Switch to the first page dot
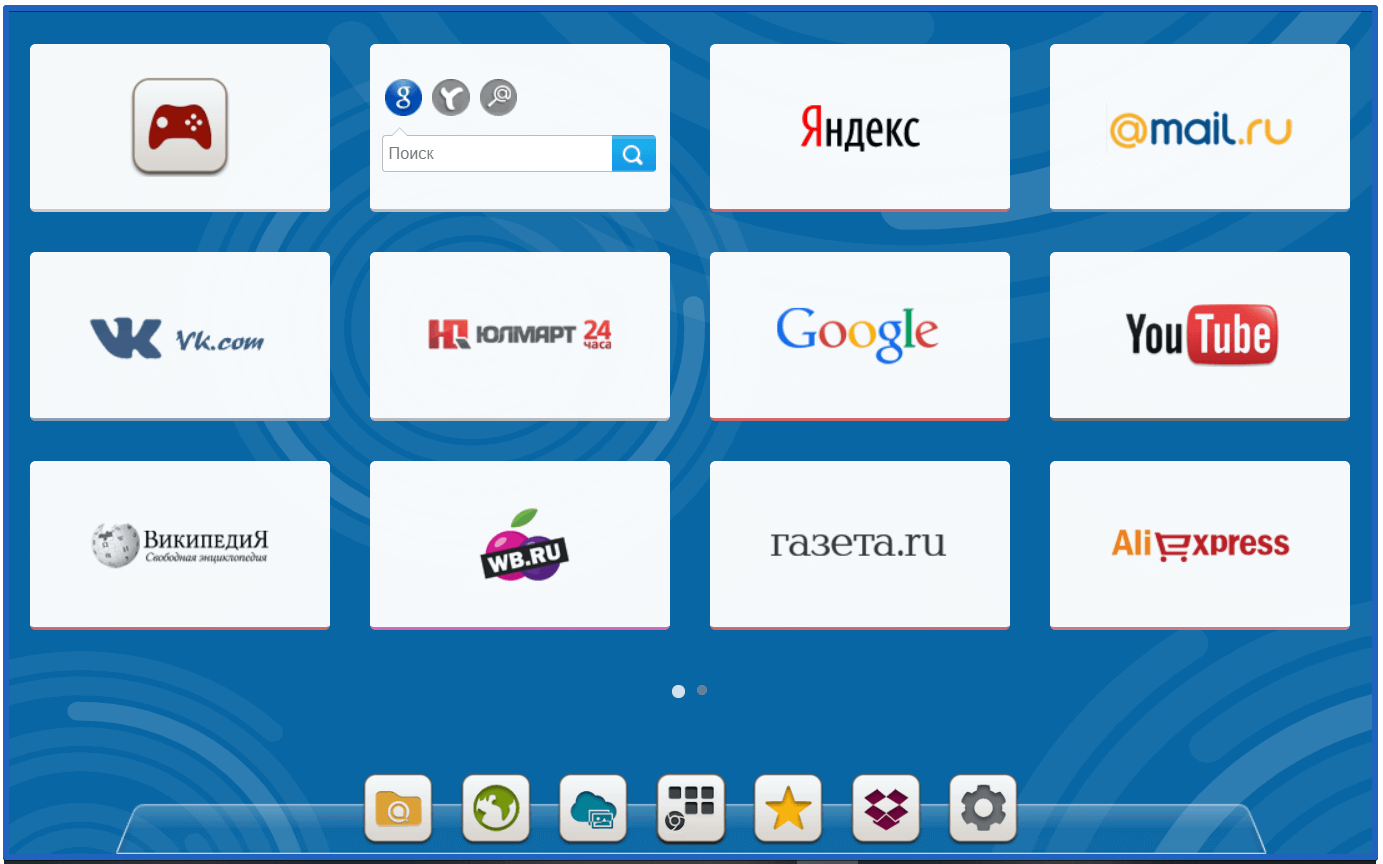The height and width of the screenshot is (864, 1383). pos(678,691)
